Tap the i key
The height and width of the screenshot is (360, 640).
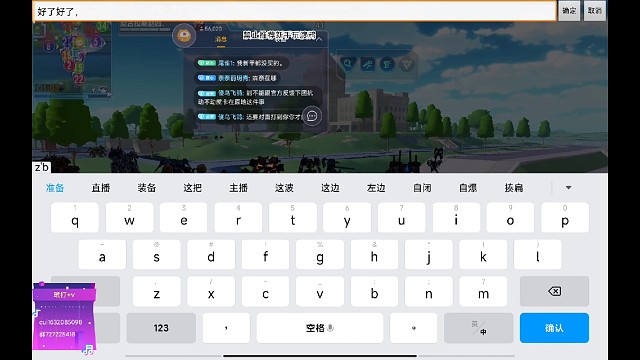coord(456,218)
